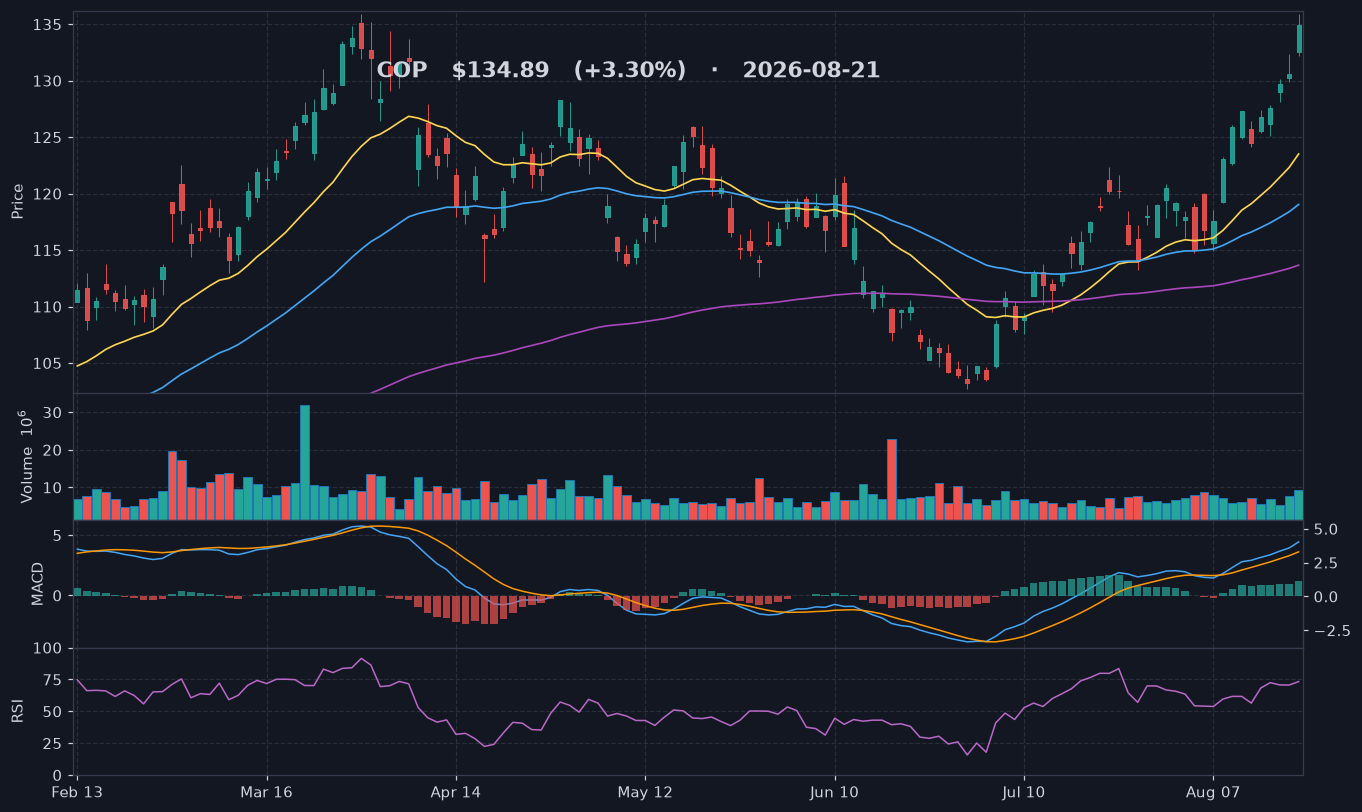Click the Mar 16 date label

pos(267,793)
